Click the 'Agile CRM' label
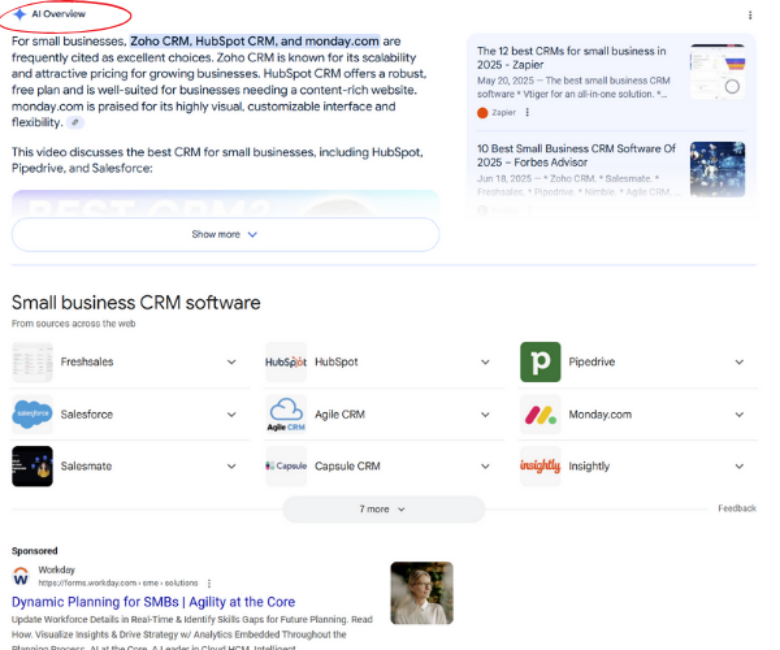This screenshot has width=780, height=650. (x=340, y=414)
